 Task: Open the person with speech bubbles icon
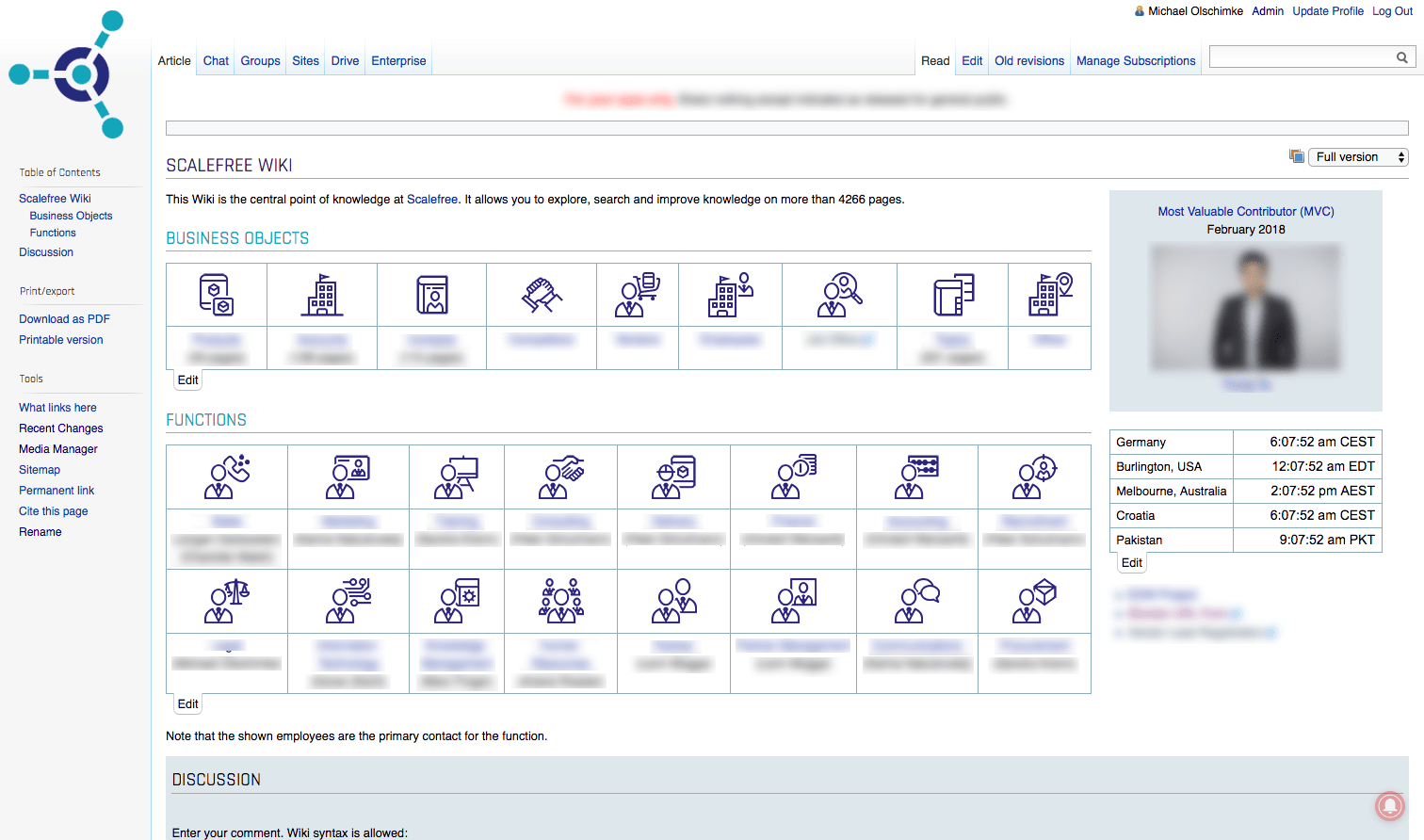coord(917,601)
